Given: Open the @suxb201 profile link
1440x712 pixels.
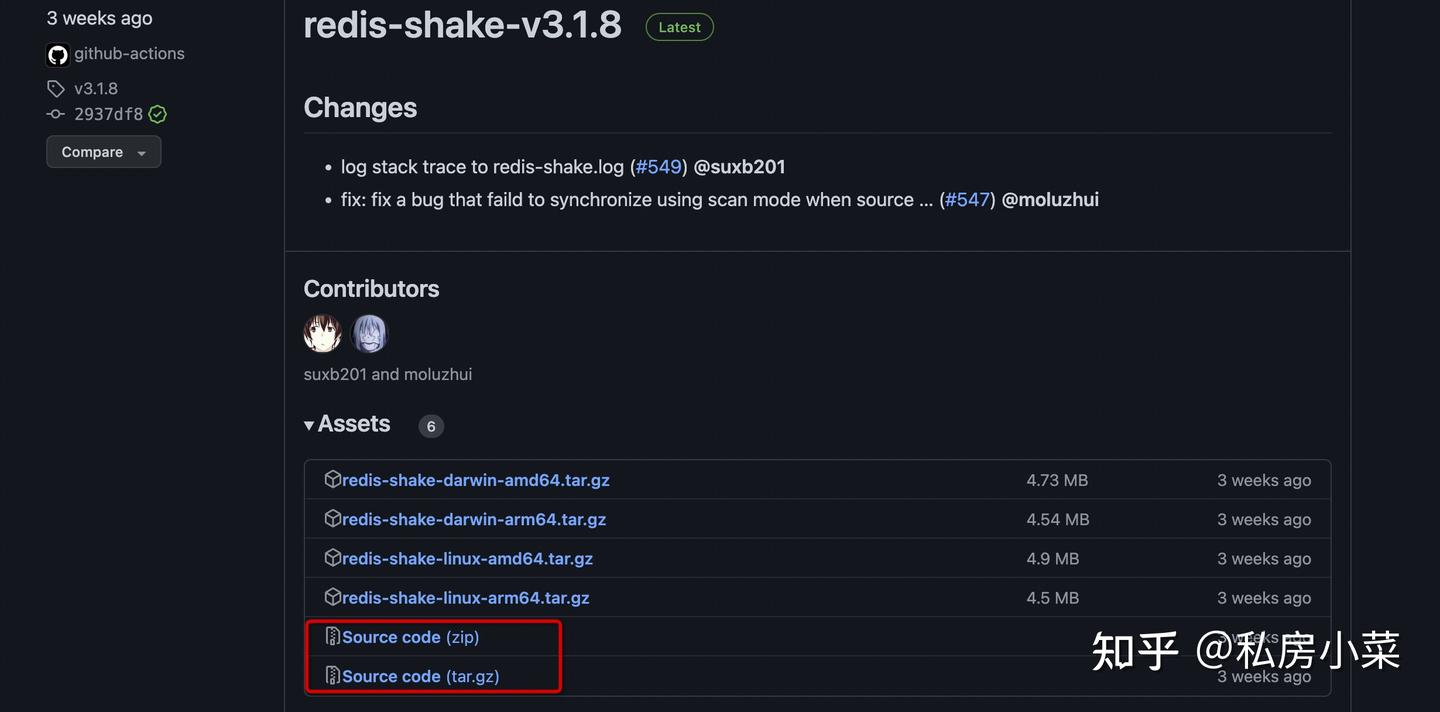Looking at the screenshot, I should (739, 166).
